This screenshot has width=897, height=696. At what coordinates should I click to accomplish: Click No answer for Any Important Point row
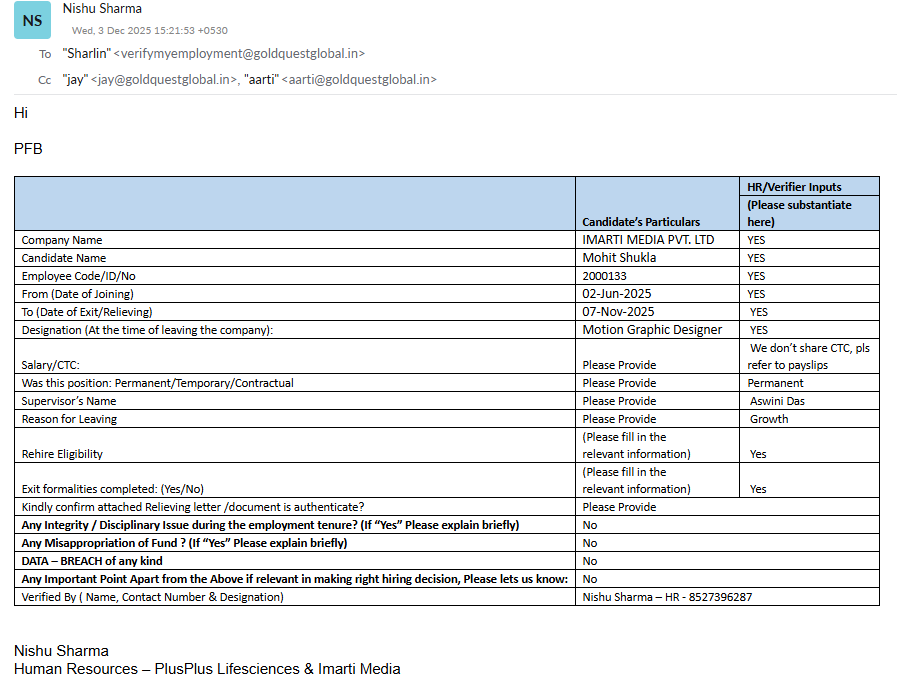[x=589, y=579]
